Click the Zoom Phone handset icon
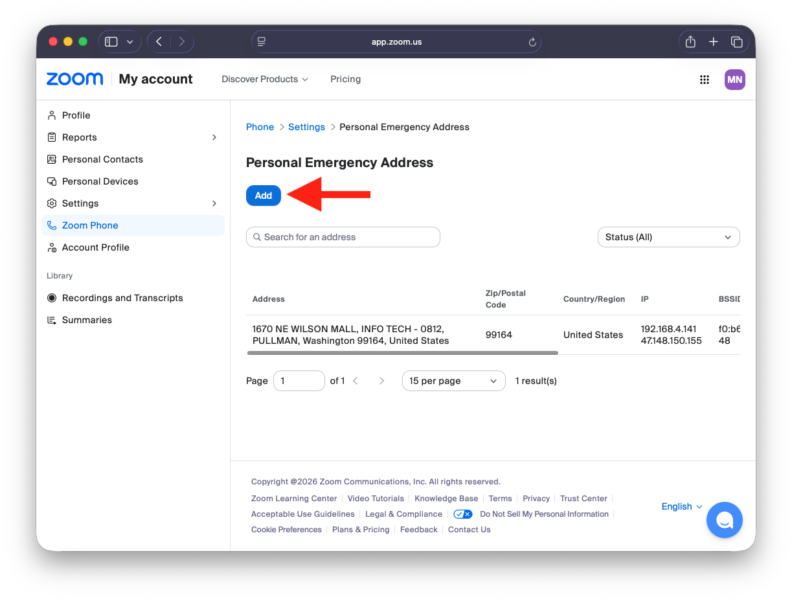 click(52, 225)
